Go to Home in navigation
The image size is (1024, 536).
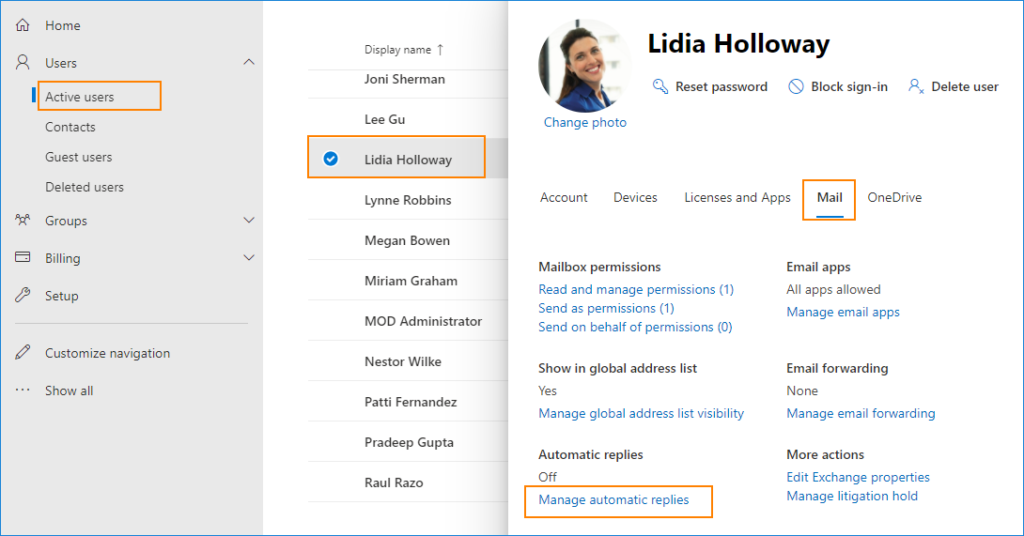[x=63, y=25]
